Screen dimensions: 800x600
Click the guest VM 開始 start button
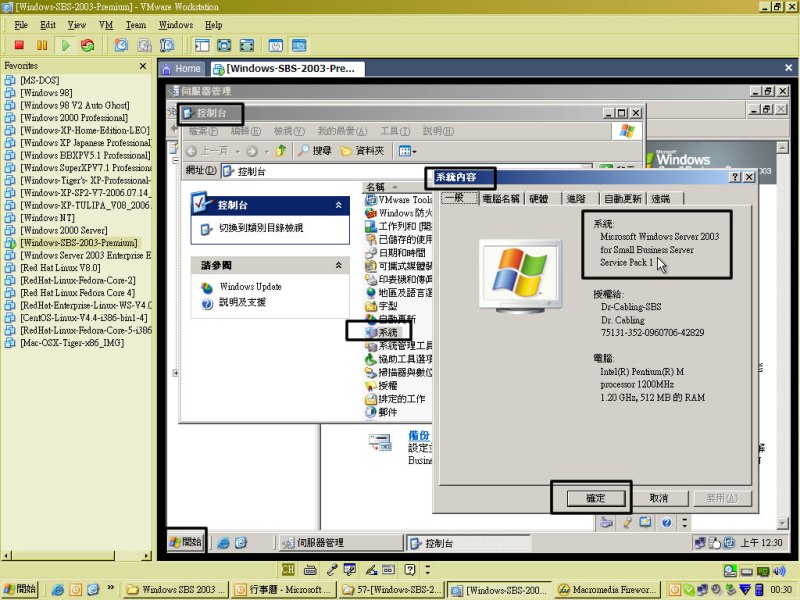[186, 542]
